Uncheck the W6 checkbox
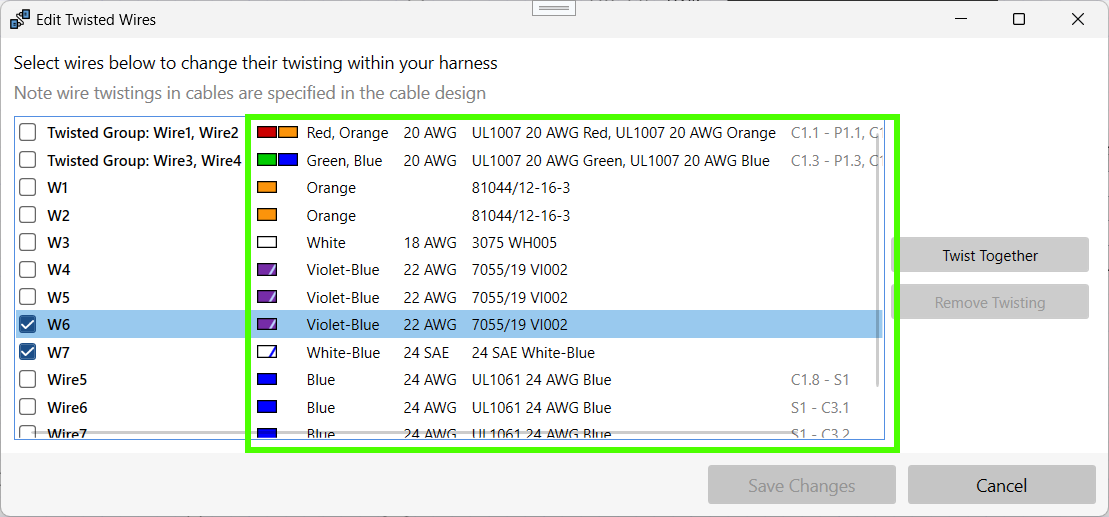 pyautogui.click(x=28, y=325)
